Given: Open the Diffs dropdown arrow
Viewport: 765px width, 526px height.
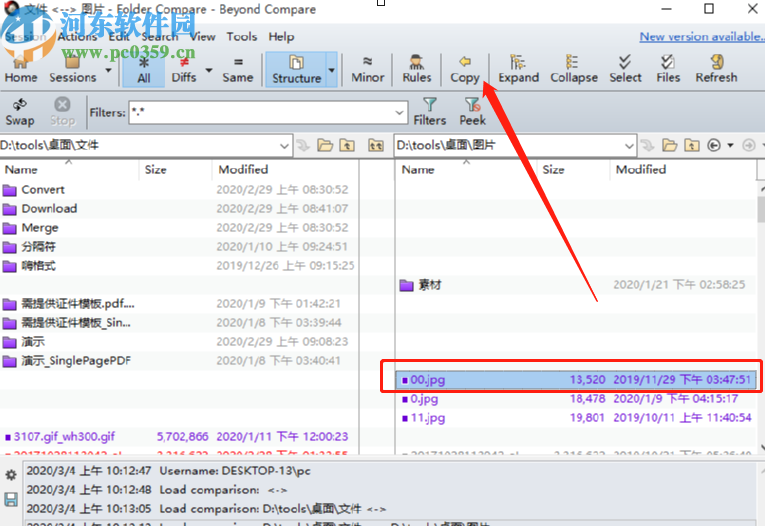Looking at the screenshot, I should pyautogui.click(x=209, y=70).
